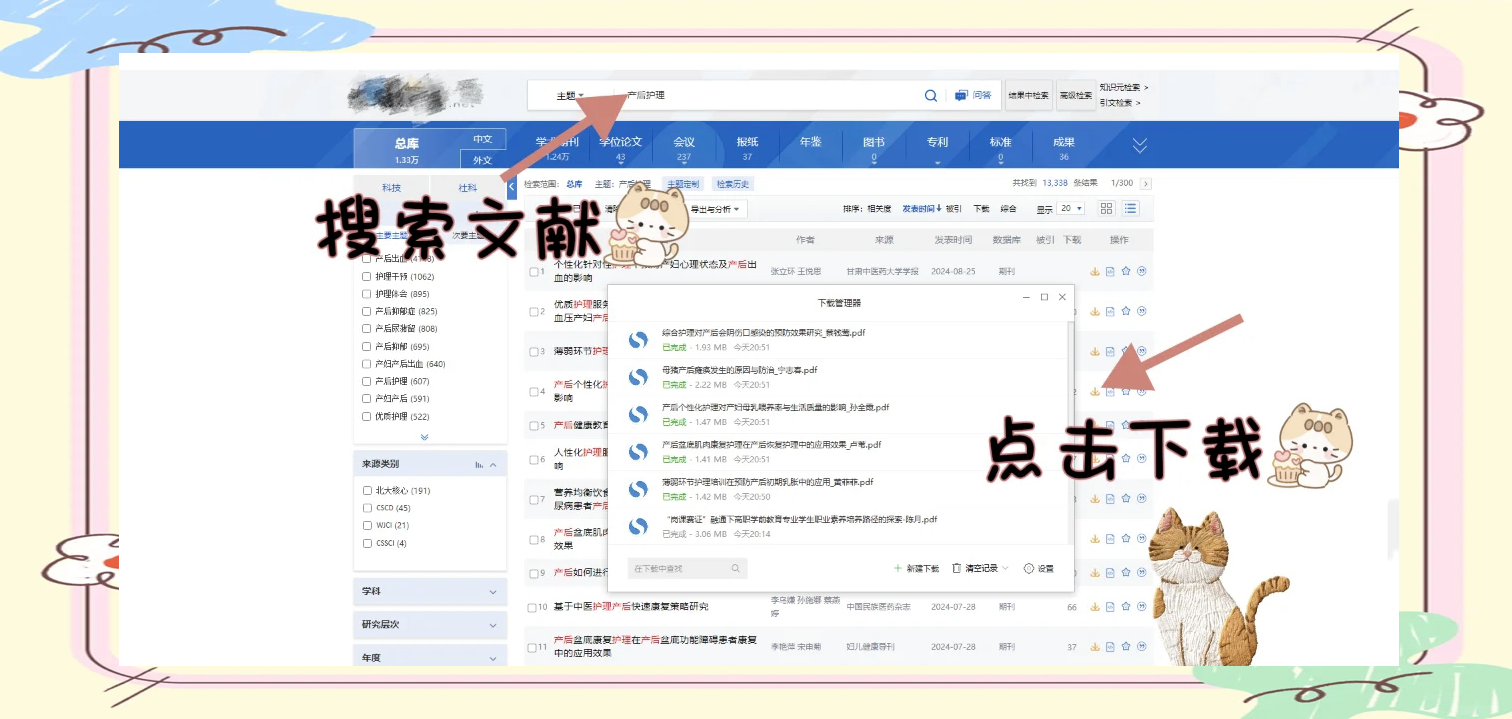Sort results by 被引

click(x=954, y=209)
